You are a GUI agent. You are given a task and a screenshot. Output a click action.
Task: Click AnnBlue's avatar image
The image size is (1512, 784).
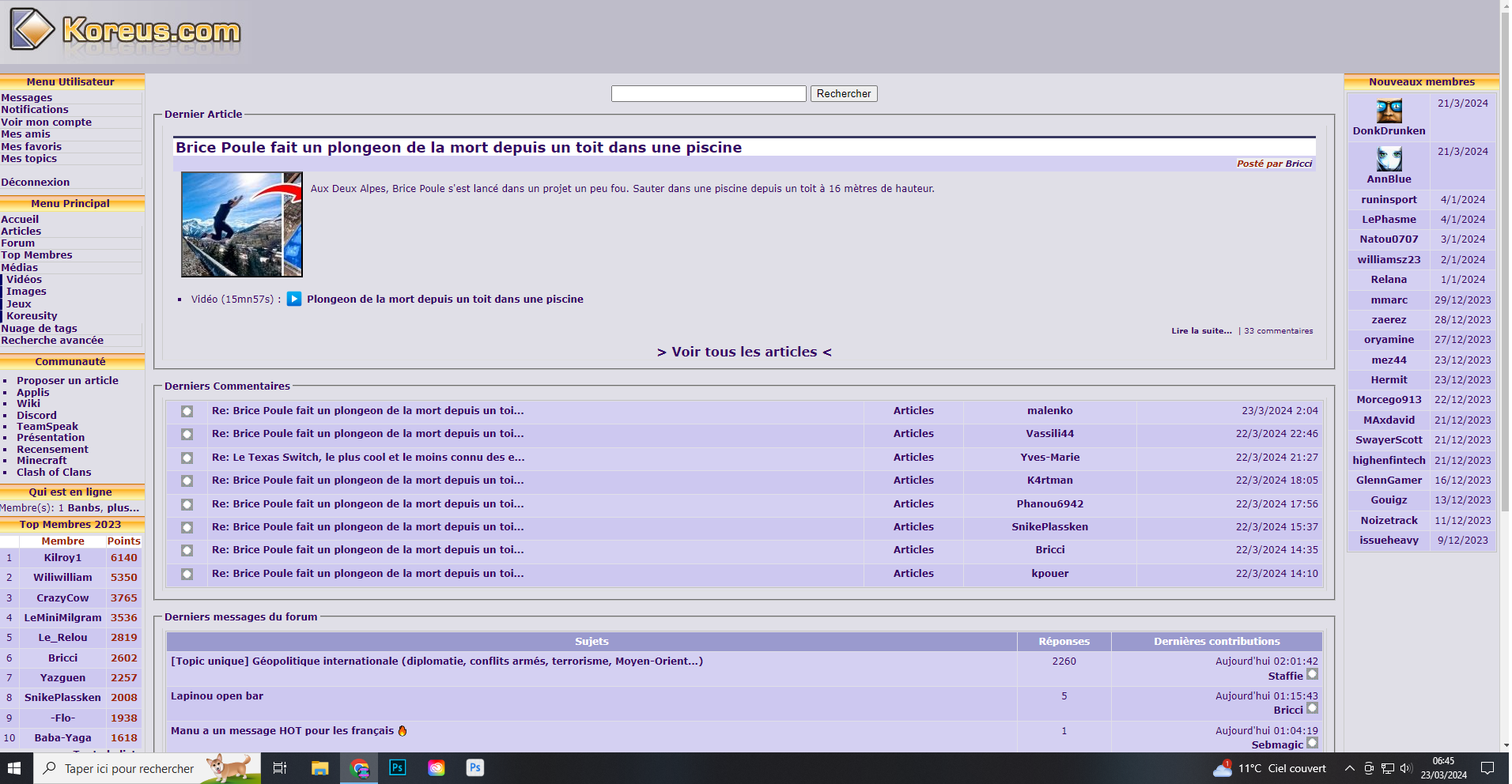[x=1389, y=160]
